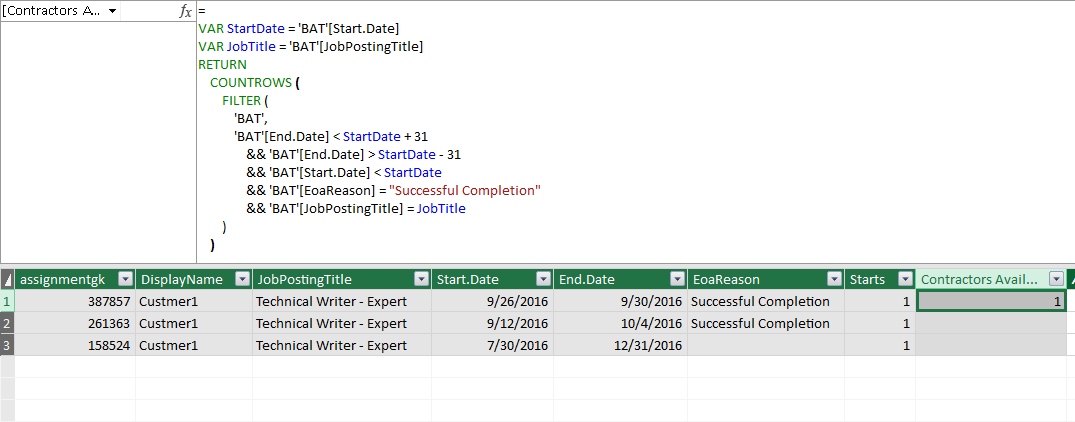
Task: Click inside the DAX formula editor
Action: pyautogui.click(x=636, y=132)
